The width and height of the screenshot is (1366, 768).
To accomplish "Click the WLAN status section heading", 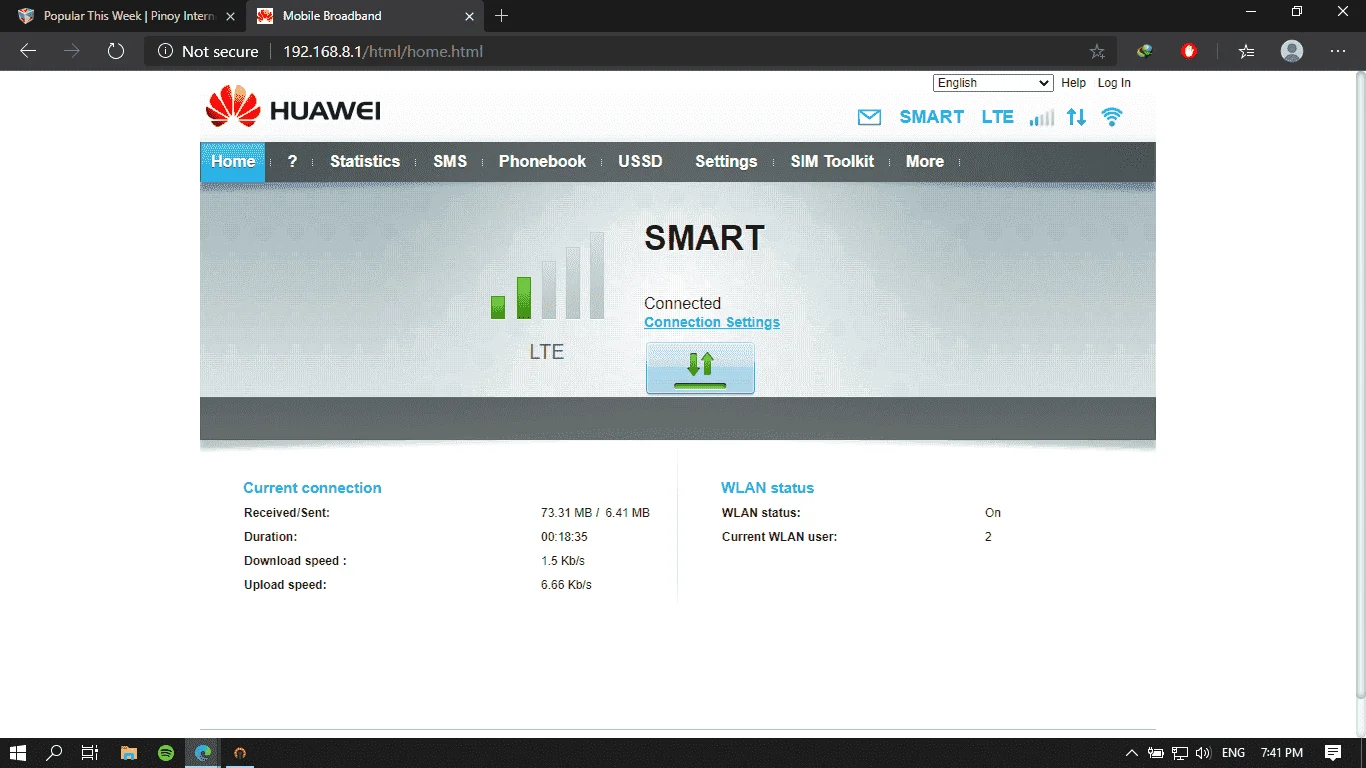I will [x=767, y=488].
